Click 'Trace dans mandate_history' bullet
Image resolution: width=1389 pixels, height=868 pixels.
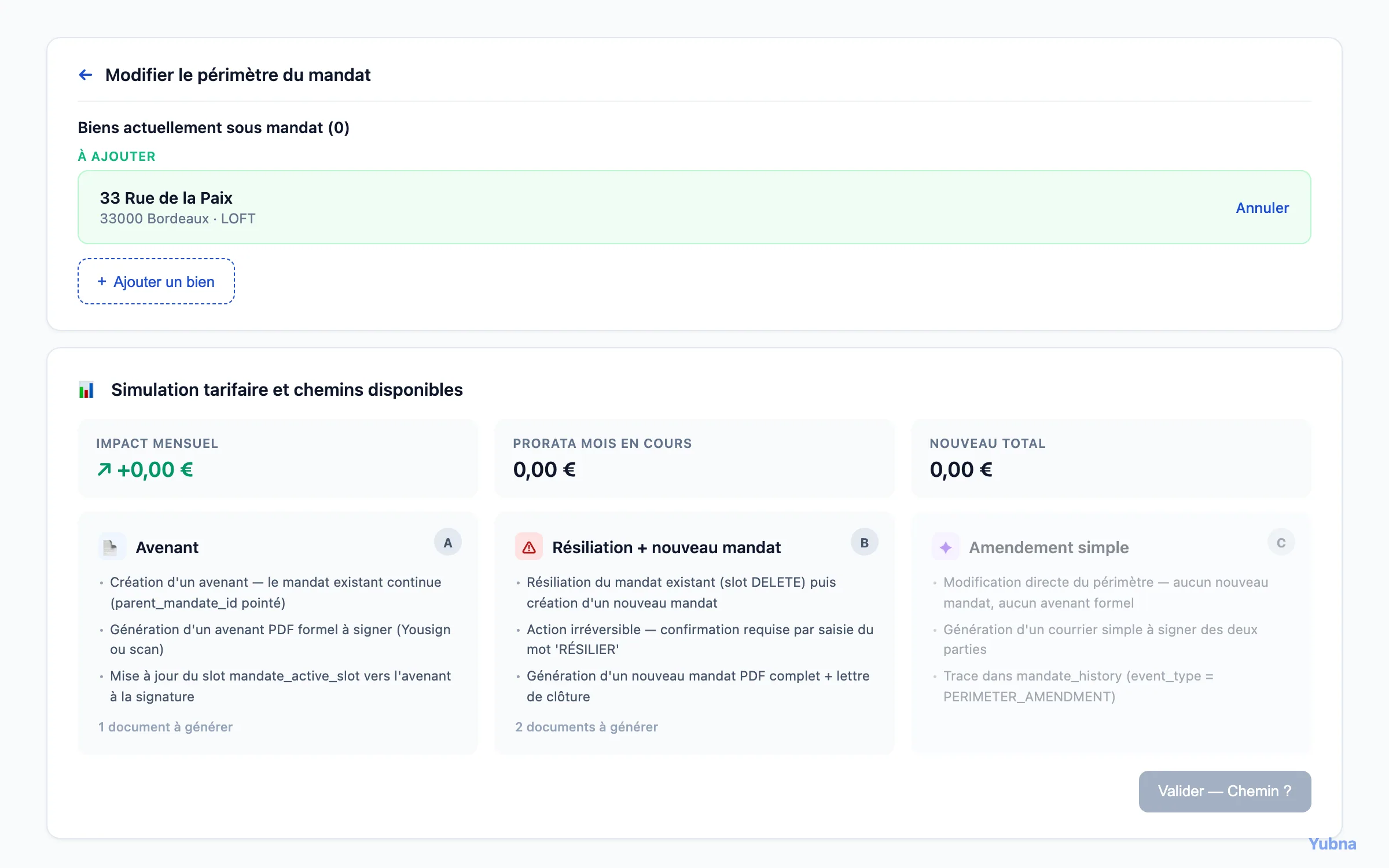click(1078, 686)
